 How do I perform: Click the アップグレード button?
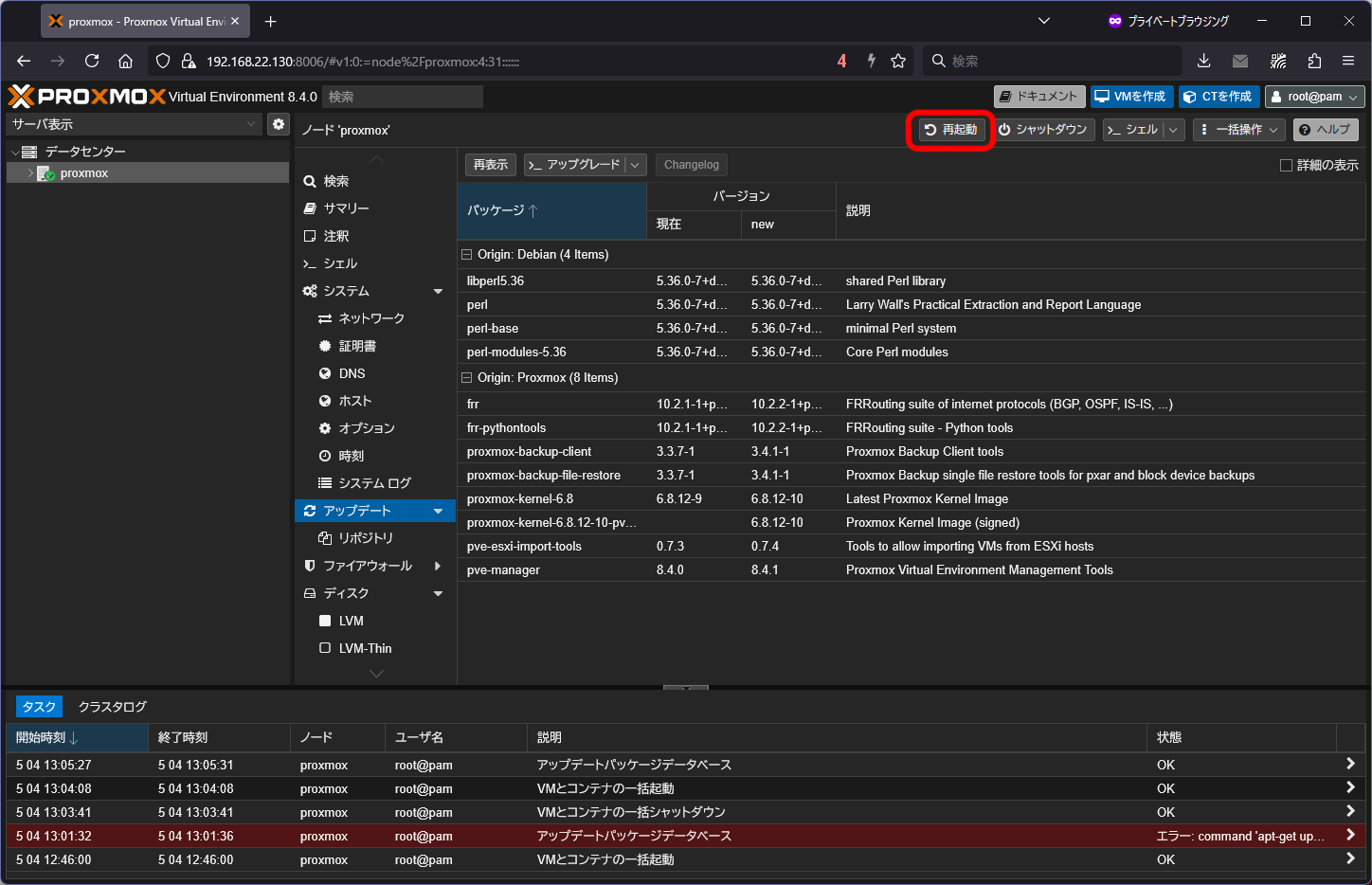pyautogui.click(x=575, y=165)
